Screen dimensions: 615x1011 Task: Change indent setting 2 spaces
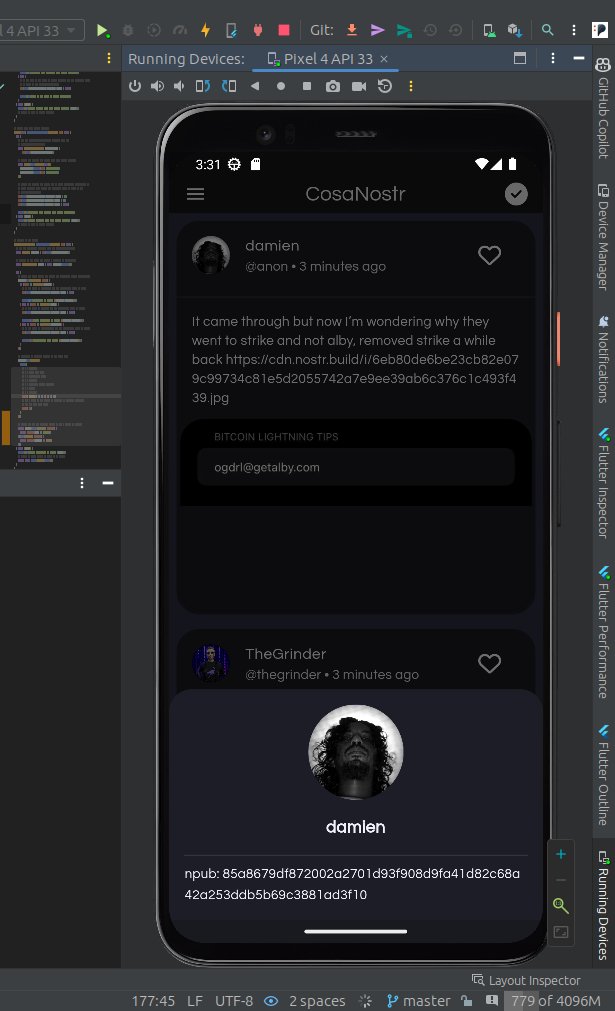click(317, 1001)
